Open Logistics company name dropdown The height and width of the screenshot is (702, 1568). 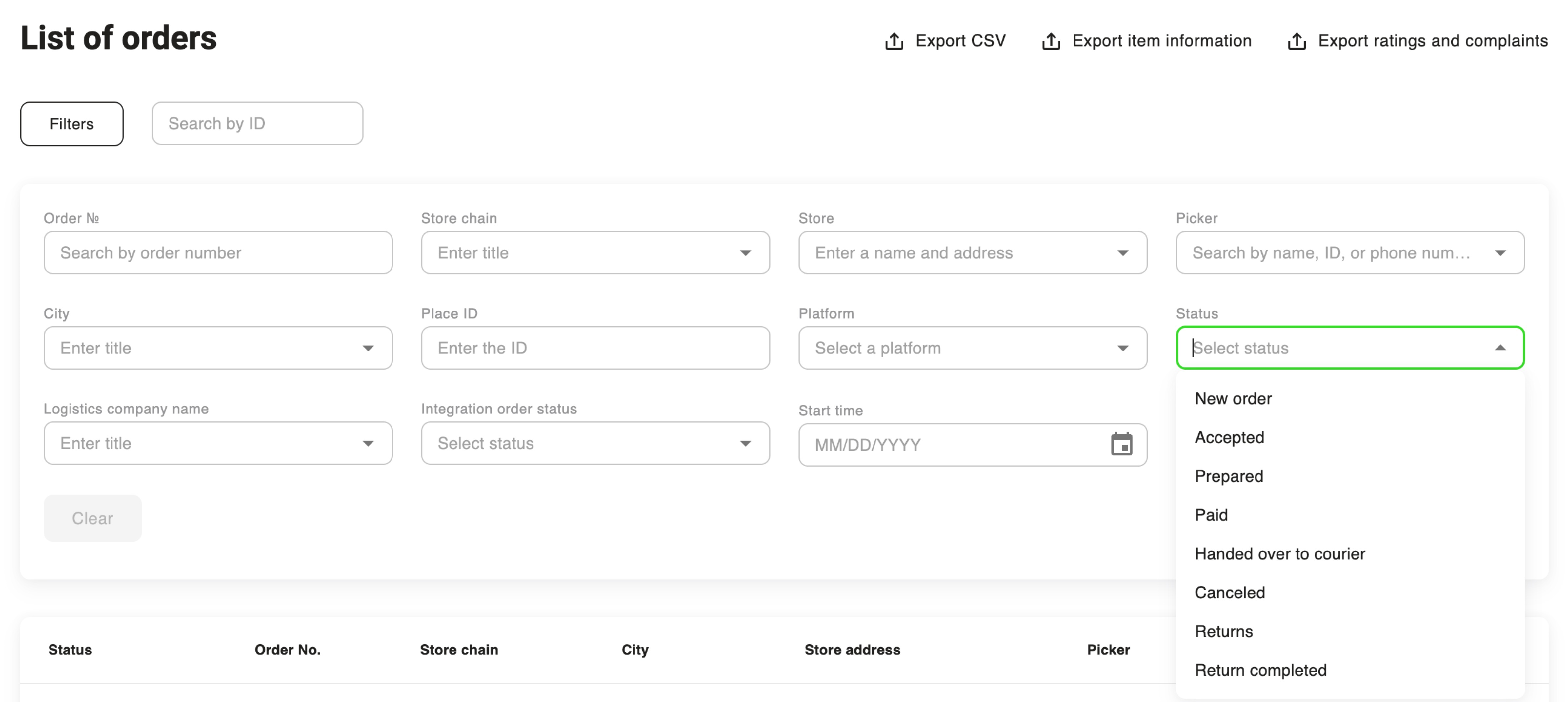(368, 443)
